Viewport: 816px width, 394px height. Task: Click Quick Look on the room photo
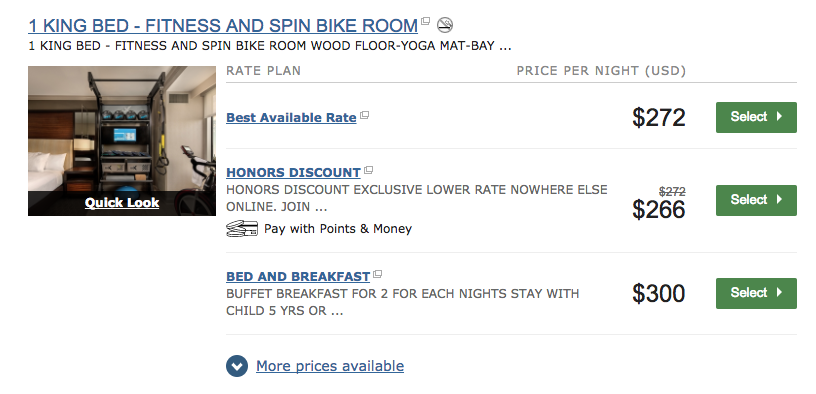[x=122, y=202]
